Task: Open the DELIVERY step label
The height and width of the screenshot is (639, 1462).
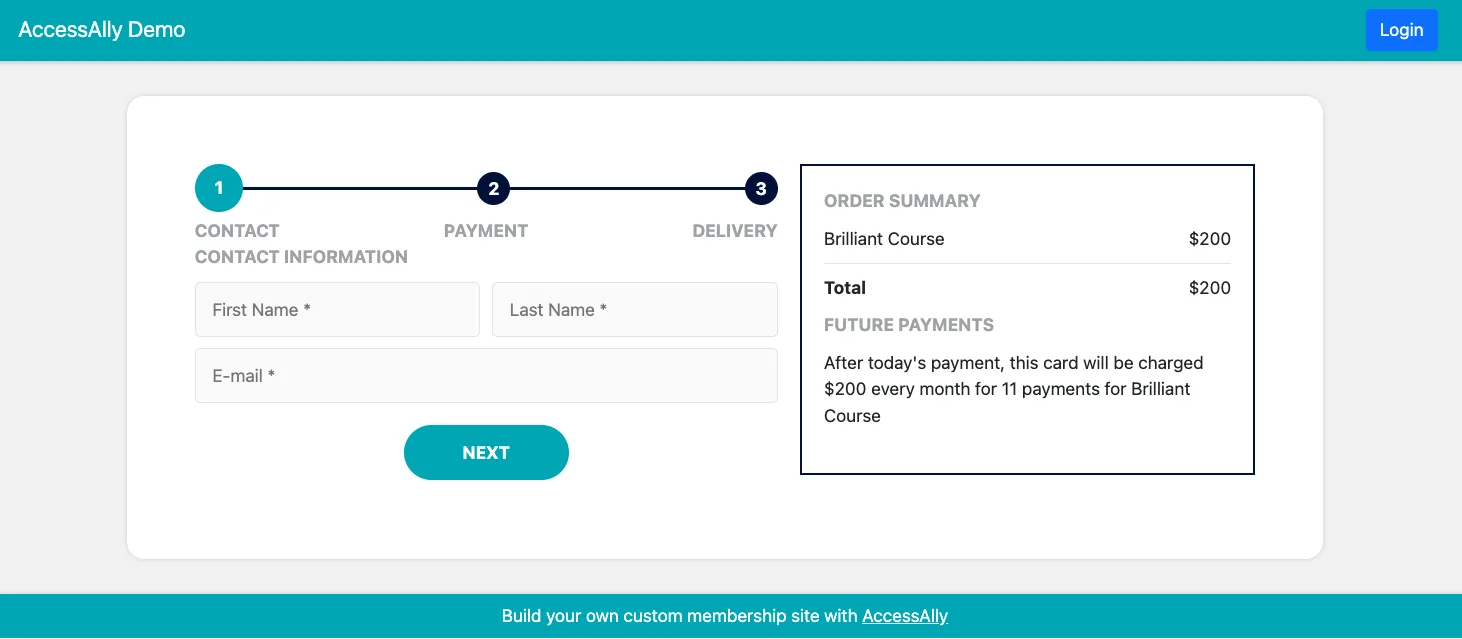Action: click(735, 231)
